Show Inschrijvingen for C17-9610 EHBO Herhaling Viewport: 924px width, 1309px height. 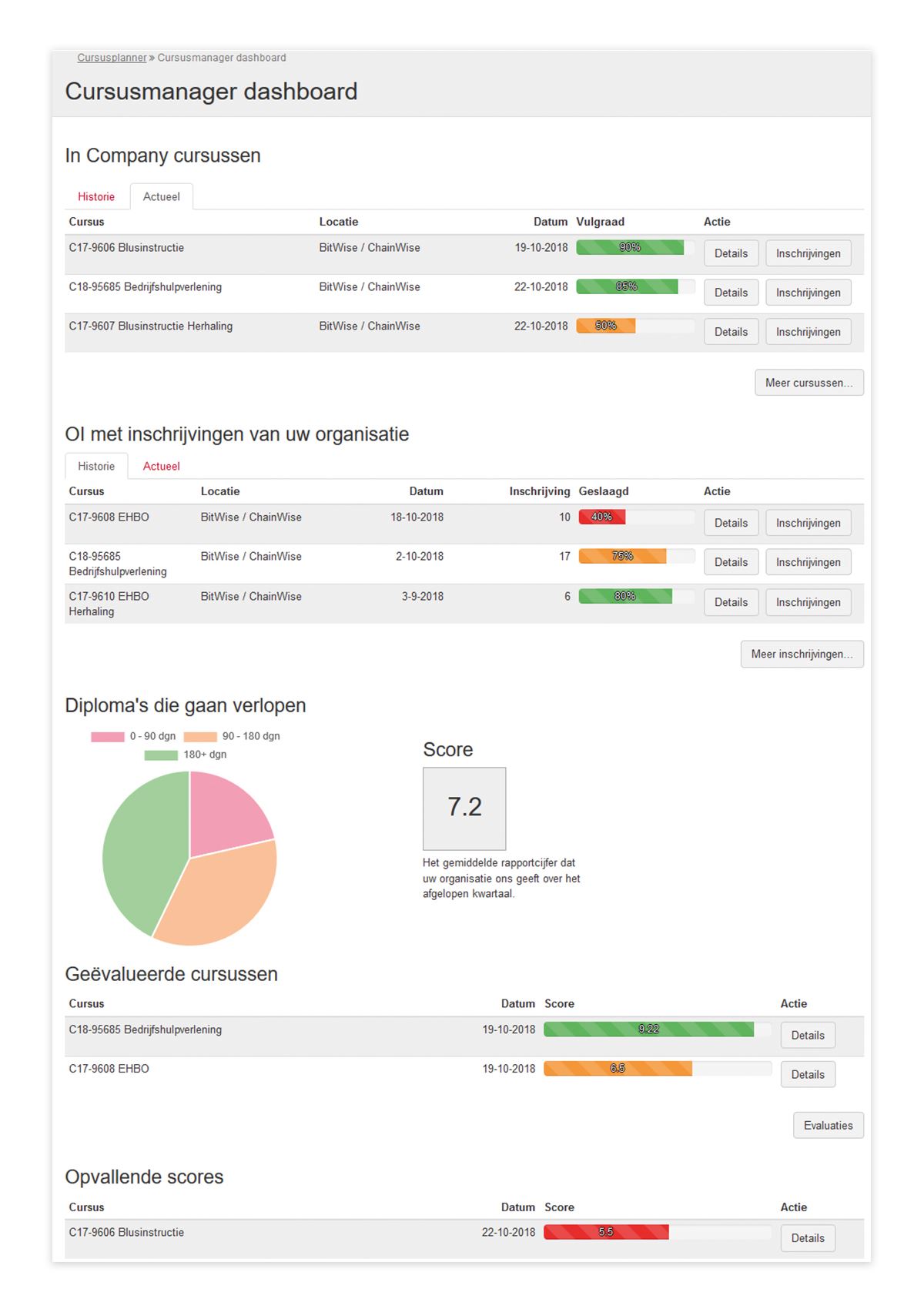point(808,602)
